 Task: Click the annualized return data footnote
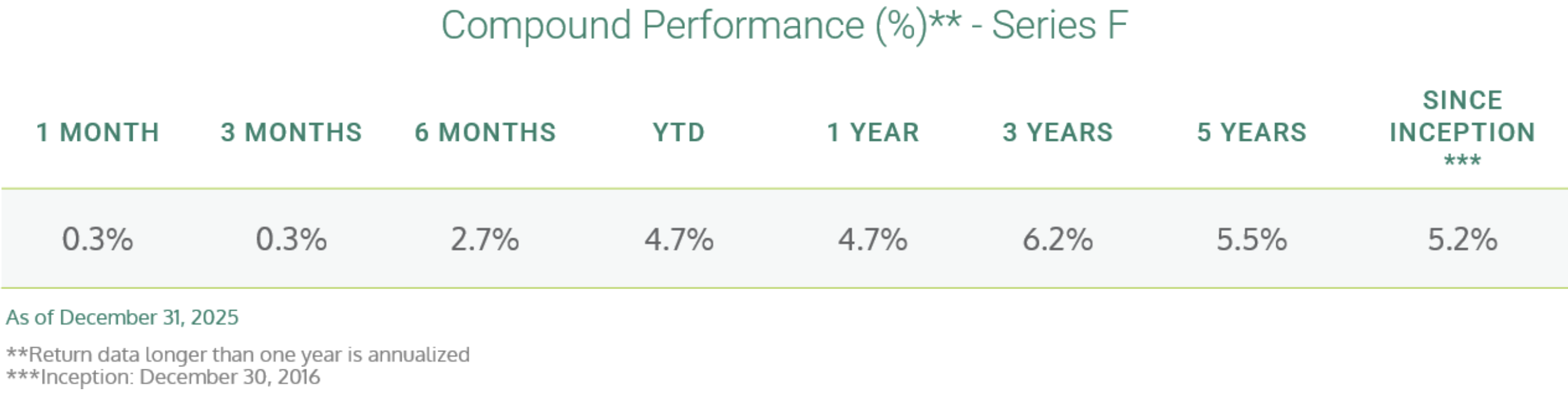click(238, 354)
